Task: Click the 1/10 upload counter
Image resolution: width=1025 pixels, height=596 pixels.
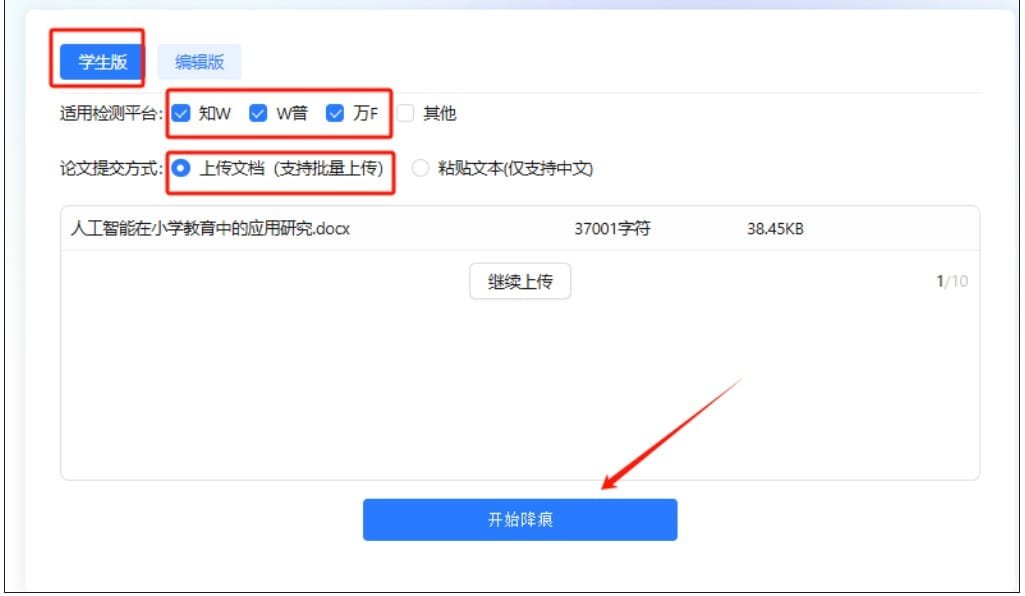Action: (951, 281)
